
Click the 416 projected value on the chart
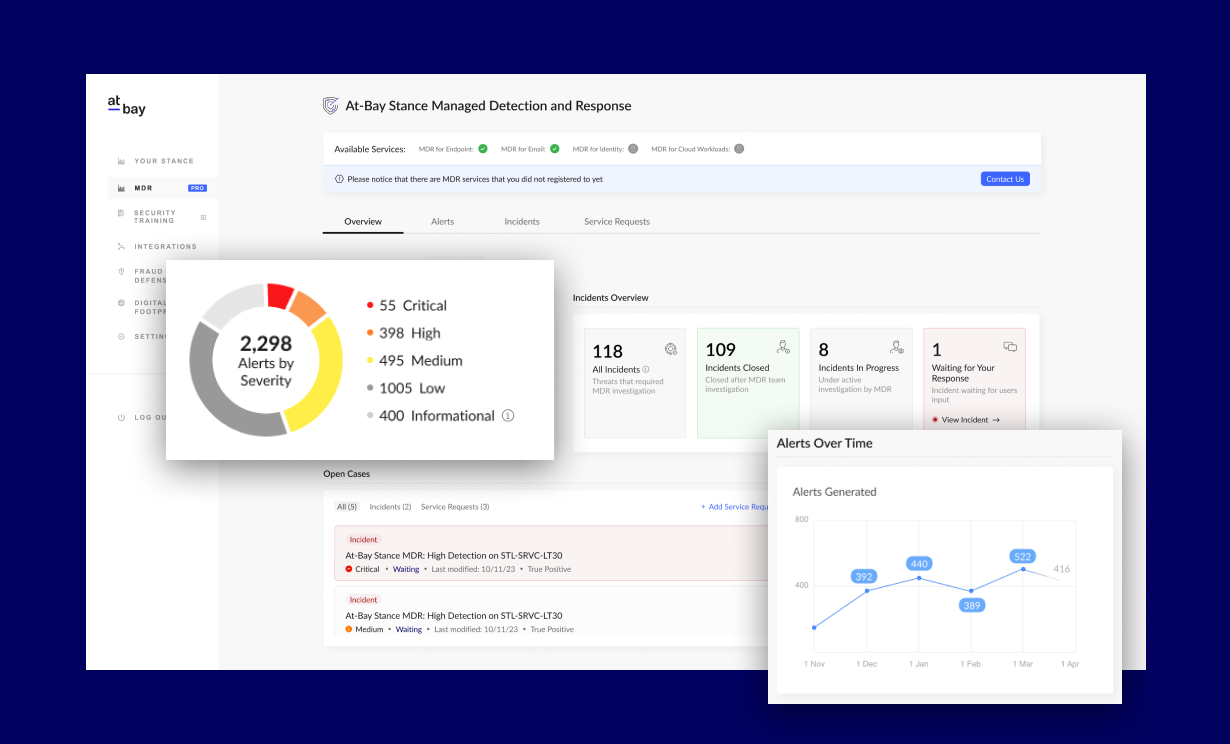pyautogui.click(x=1062, y=569)
